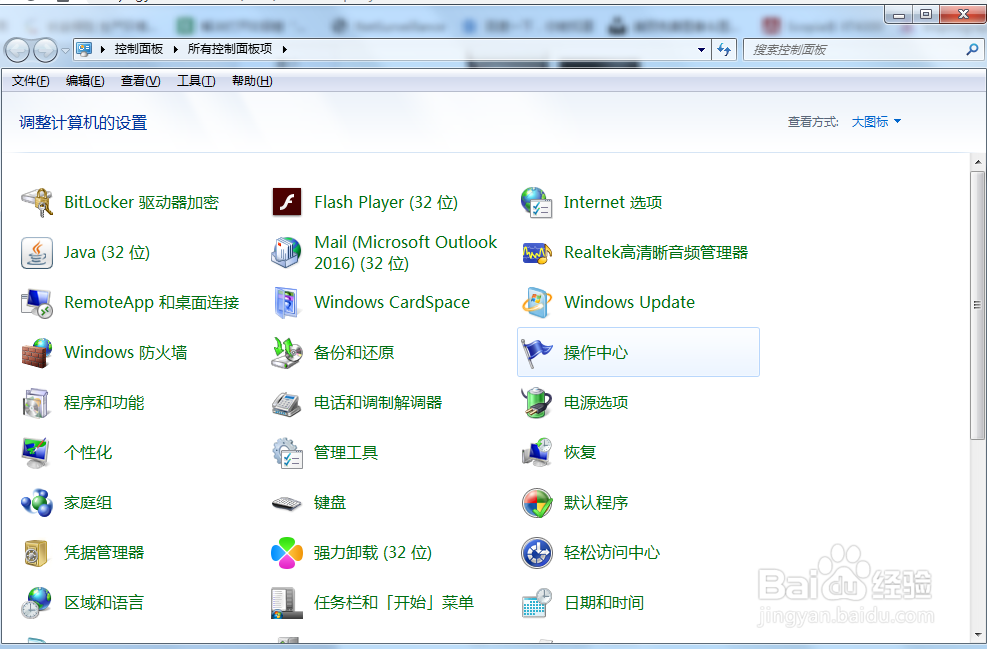Open 电源选项 battery icon

(536, 403)
